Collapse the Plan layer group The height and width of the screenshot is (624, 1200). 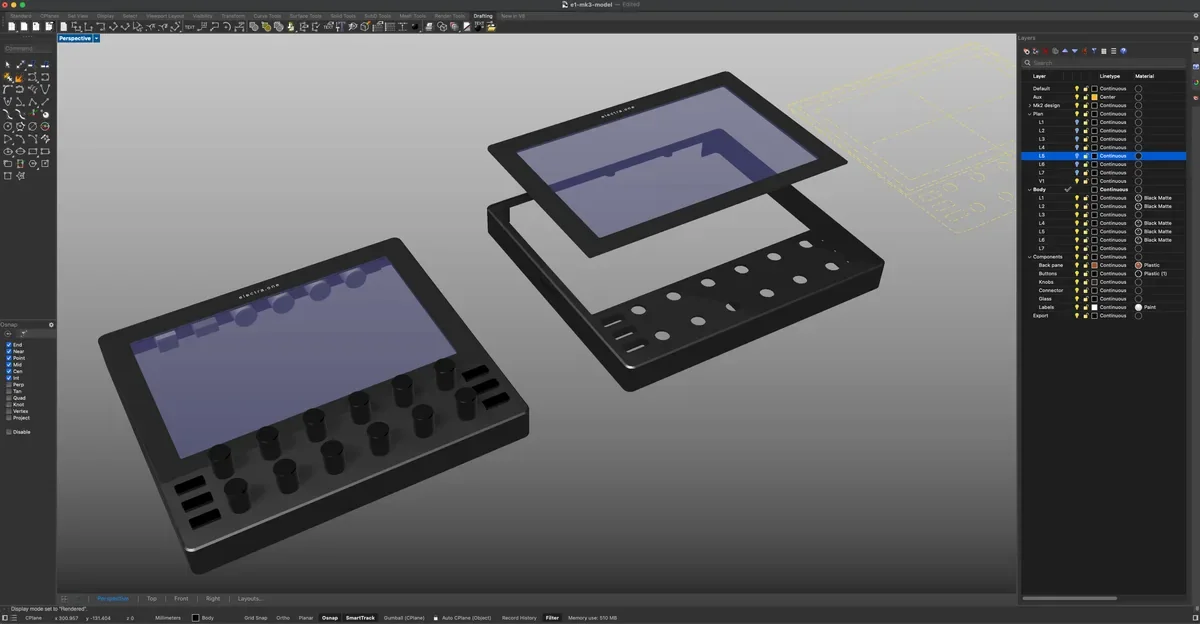[1029, 114]
